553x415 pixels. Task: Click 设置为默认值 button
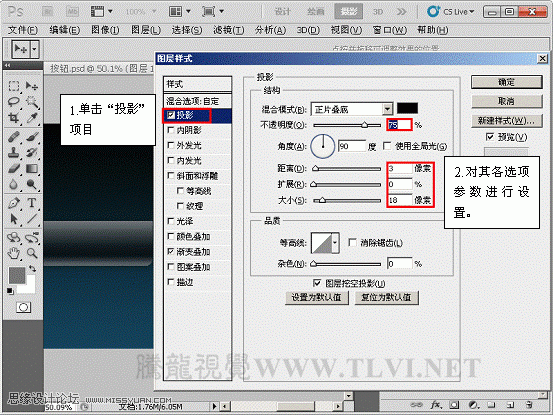(x=317, y=298)
